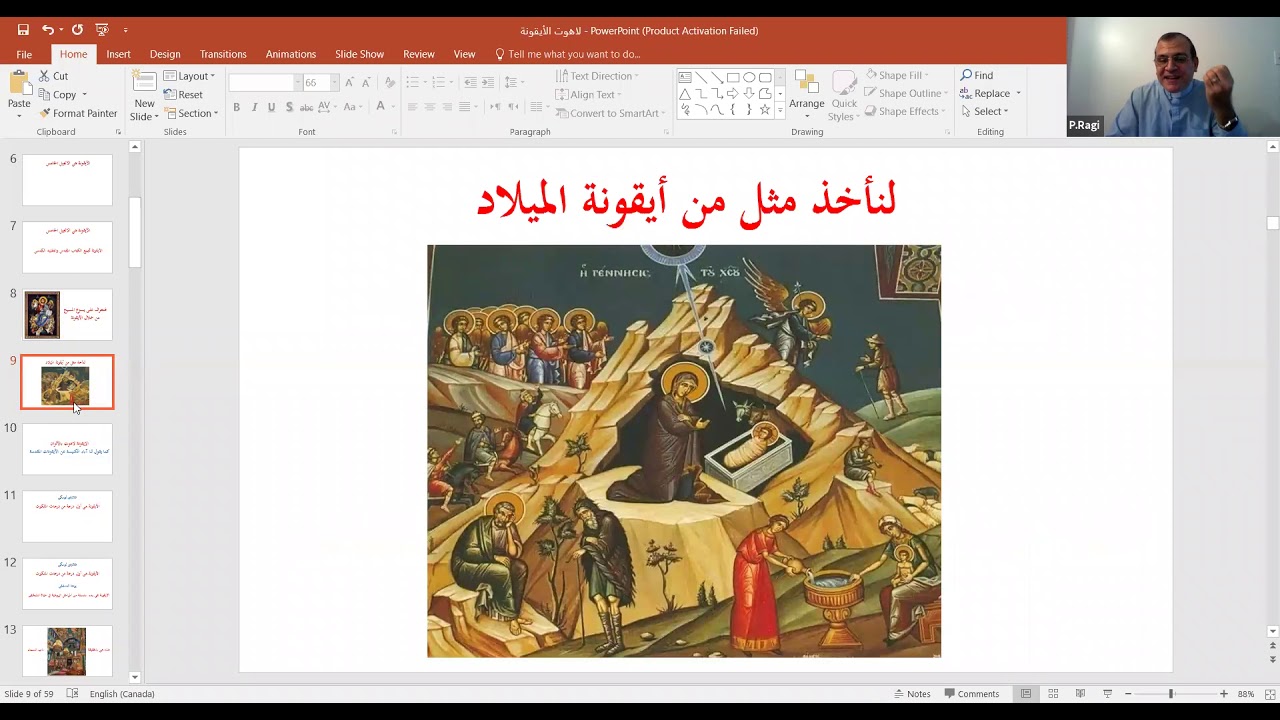Toggle text shadow
The image size is (1280, 720).
[x=289, y=107]
